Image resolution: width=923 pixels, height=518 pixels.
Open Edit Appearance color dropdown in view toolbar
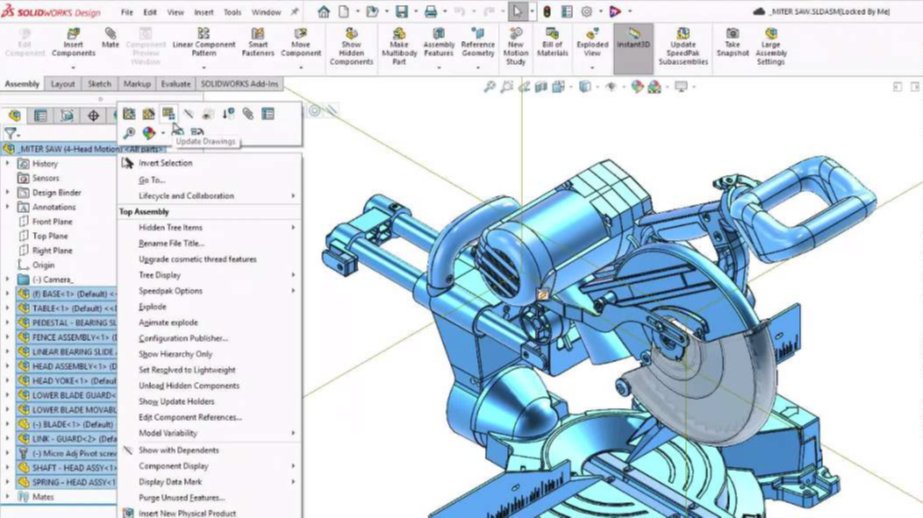coord(638,87)
